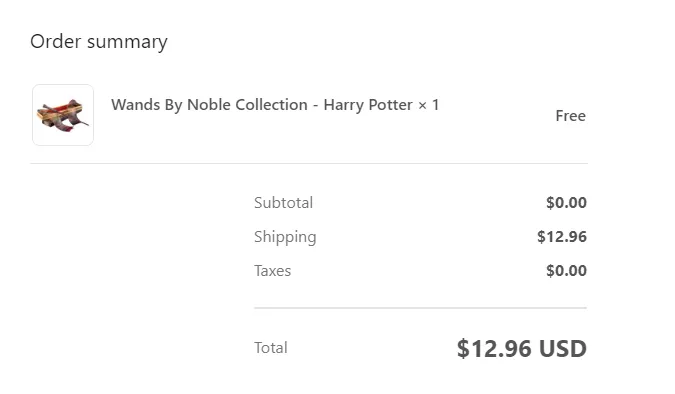Click the wand product thumbnail image
Image resolution: width=675 pixels, height=394 pixels.
[63, 115]
